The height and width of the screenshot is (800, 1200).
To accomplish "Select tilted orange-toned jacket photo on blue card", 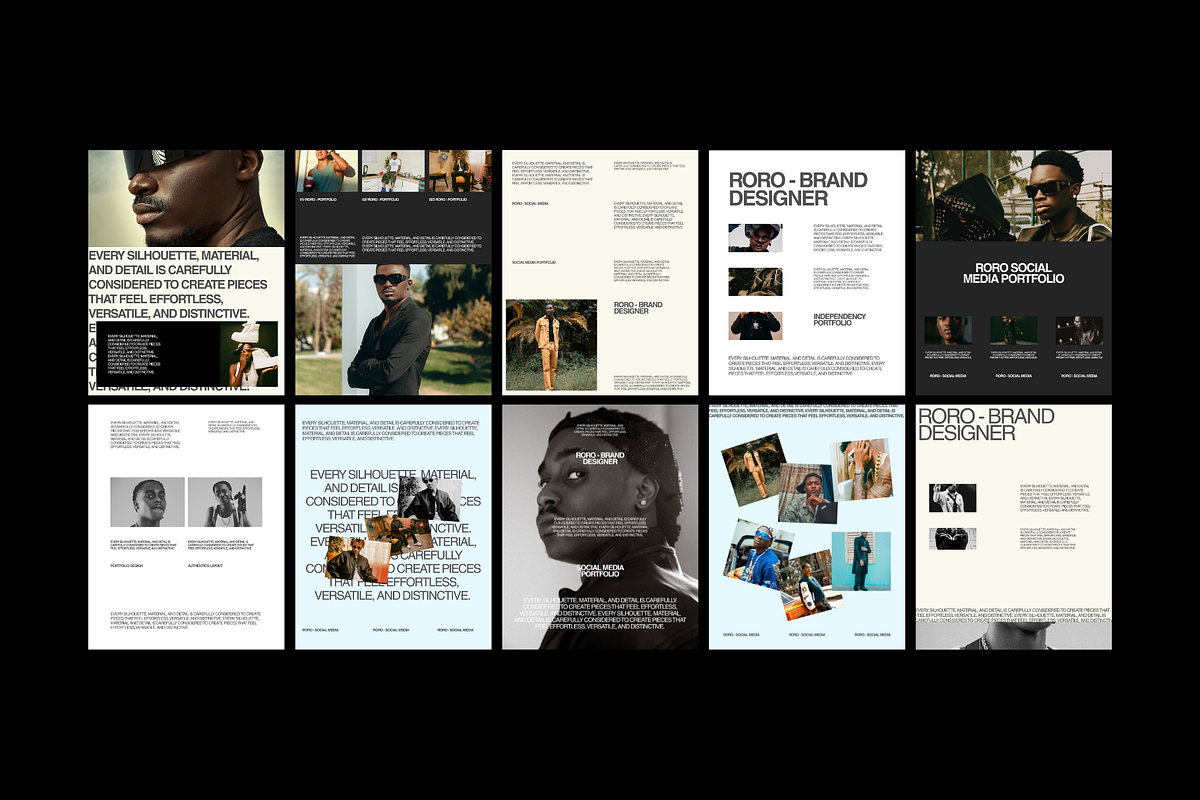I will click(x=356, y=560).
